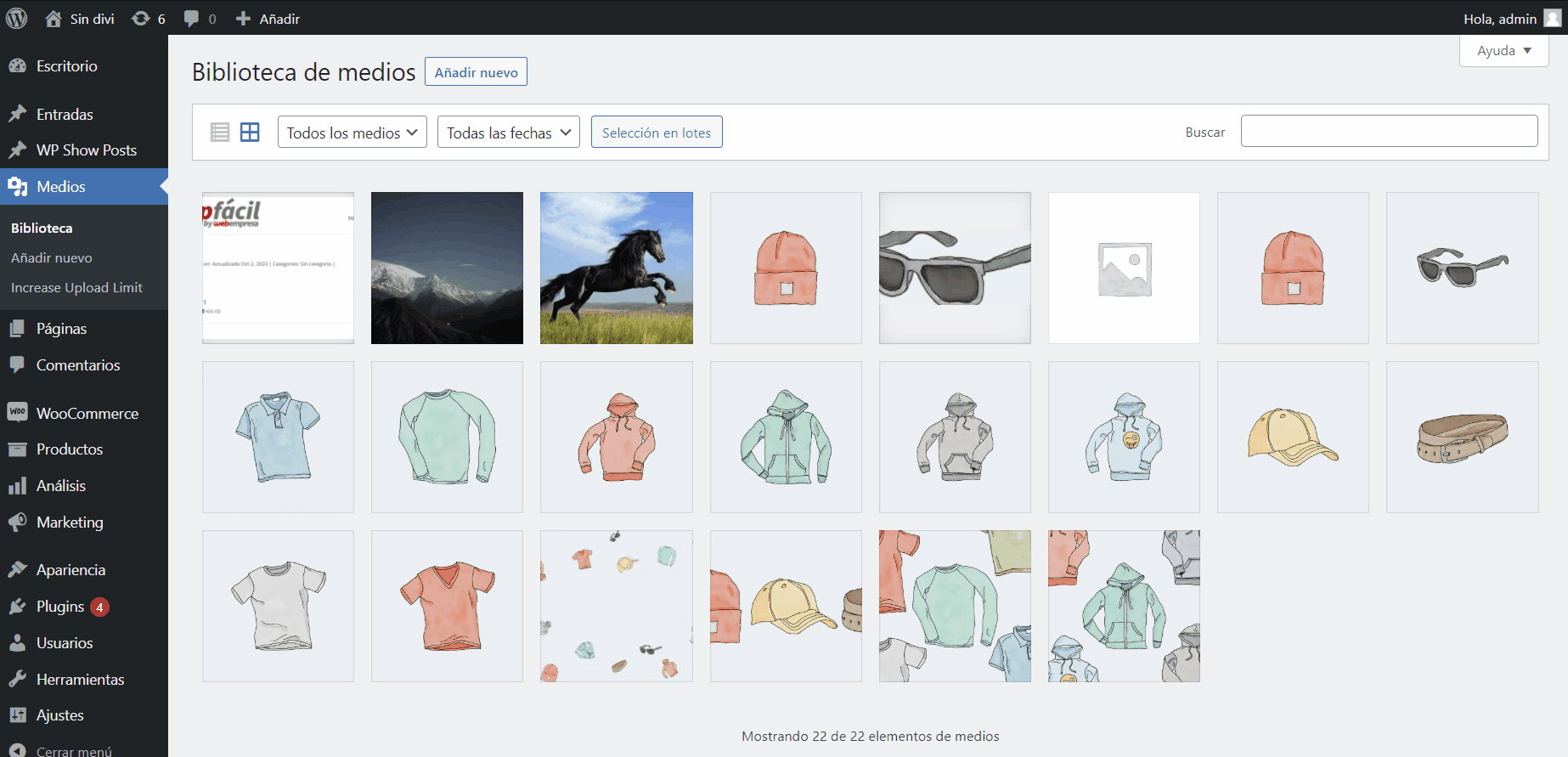
Task: Expand the Todos los medios filter
Action: coord(352,133)
